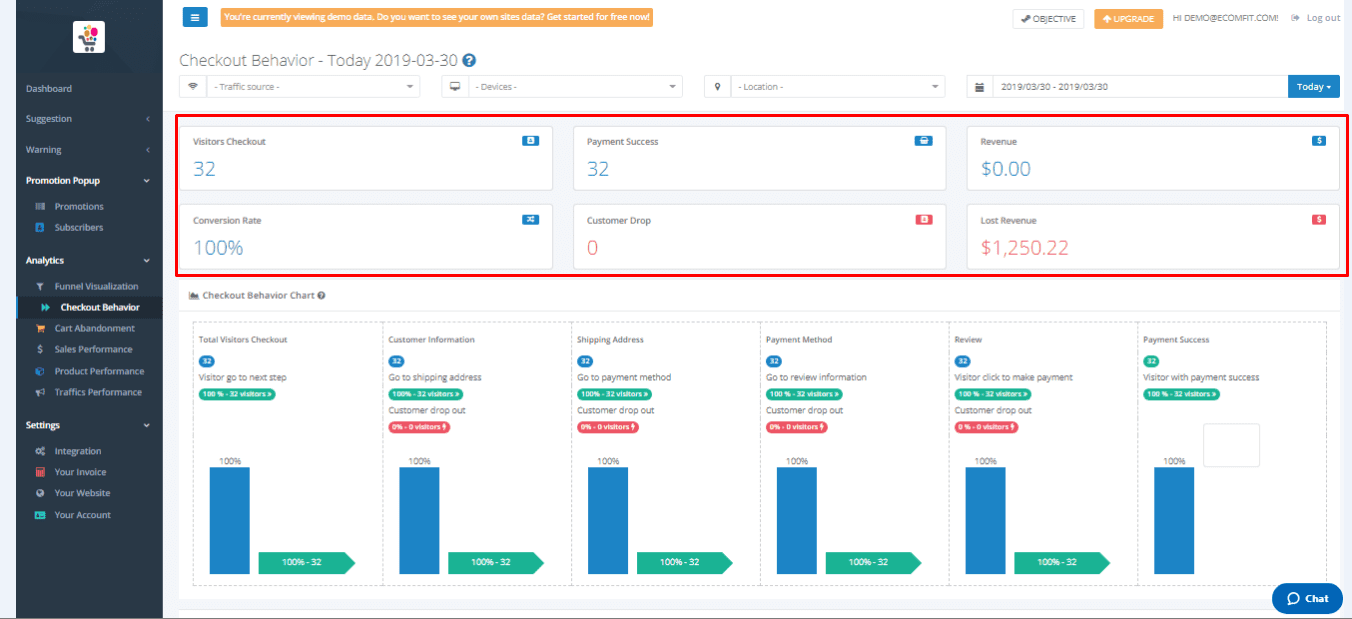Click the Ecomfit logo in sidebar

[89, 37]
